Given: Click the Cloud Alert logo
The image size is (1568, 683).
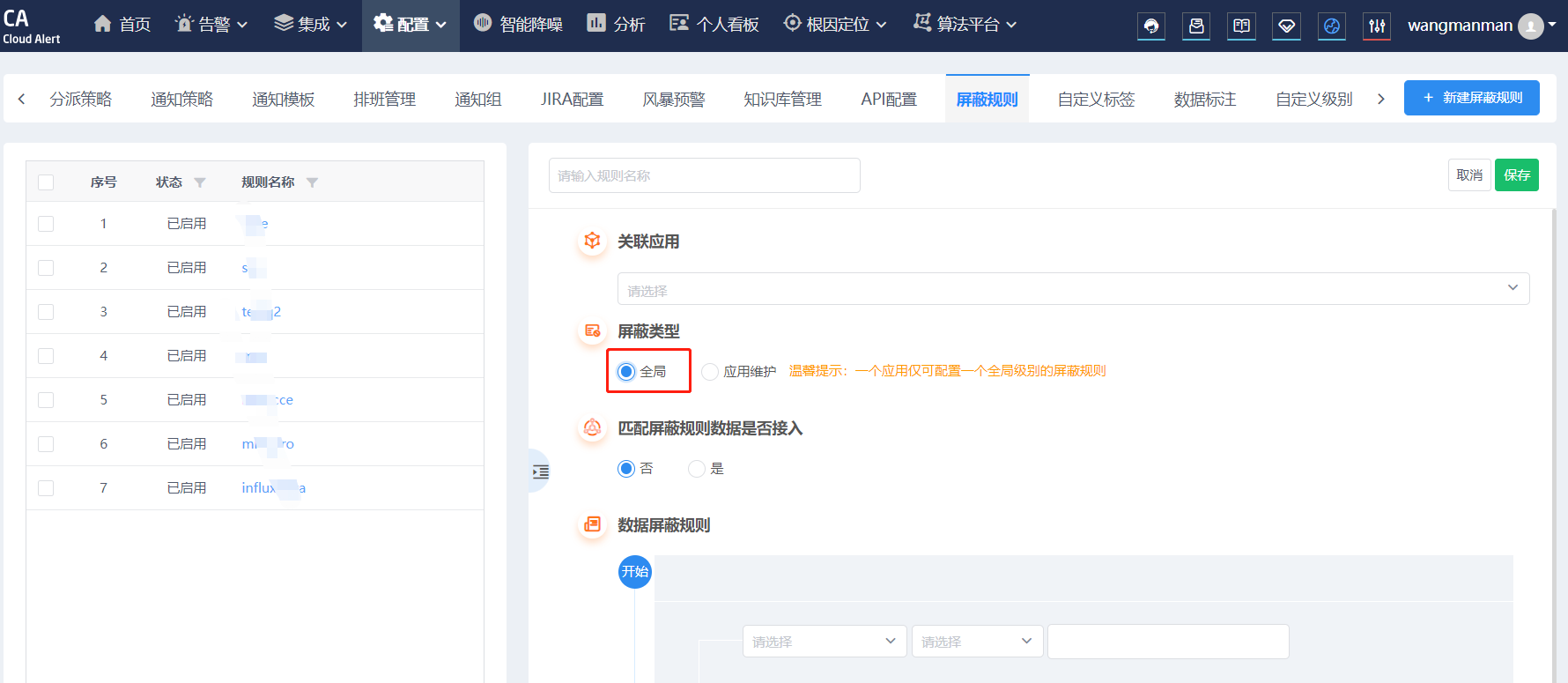Looking at the screenshot, I should [32, 26].
